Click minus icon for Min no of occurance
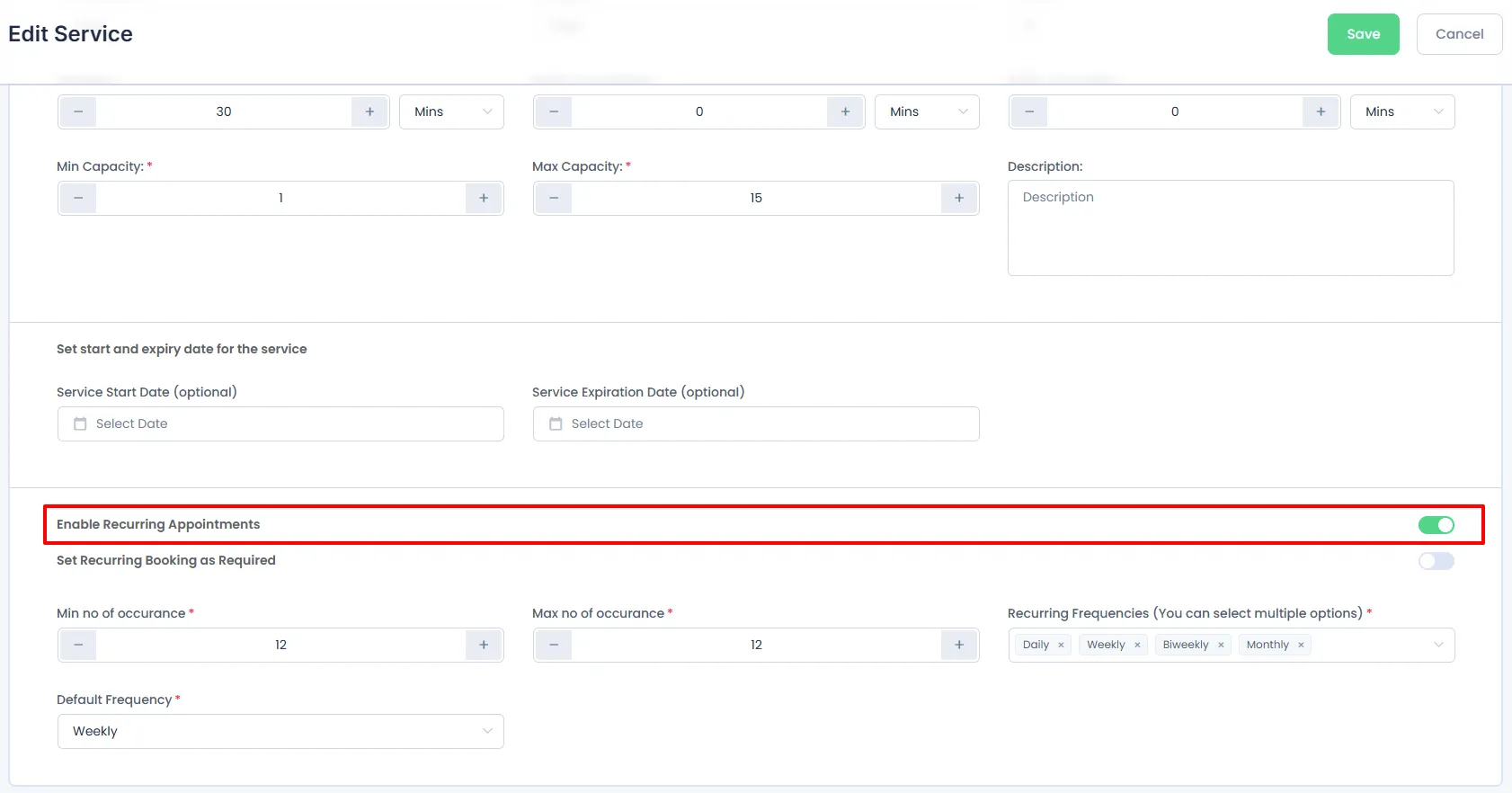 coord(78,645)
